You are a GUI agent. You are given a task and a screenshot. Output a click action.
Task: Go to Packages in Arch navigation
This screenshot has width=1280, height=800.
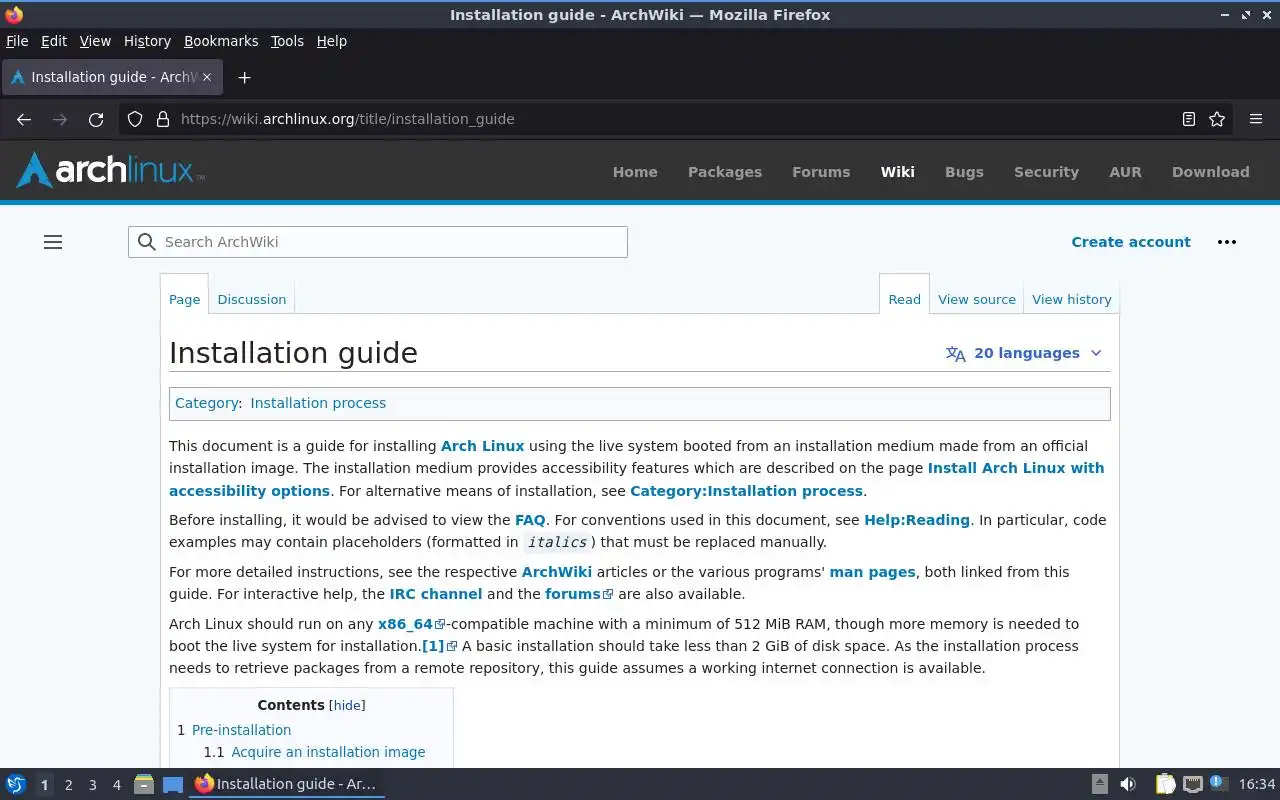pos(725,172)
